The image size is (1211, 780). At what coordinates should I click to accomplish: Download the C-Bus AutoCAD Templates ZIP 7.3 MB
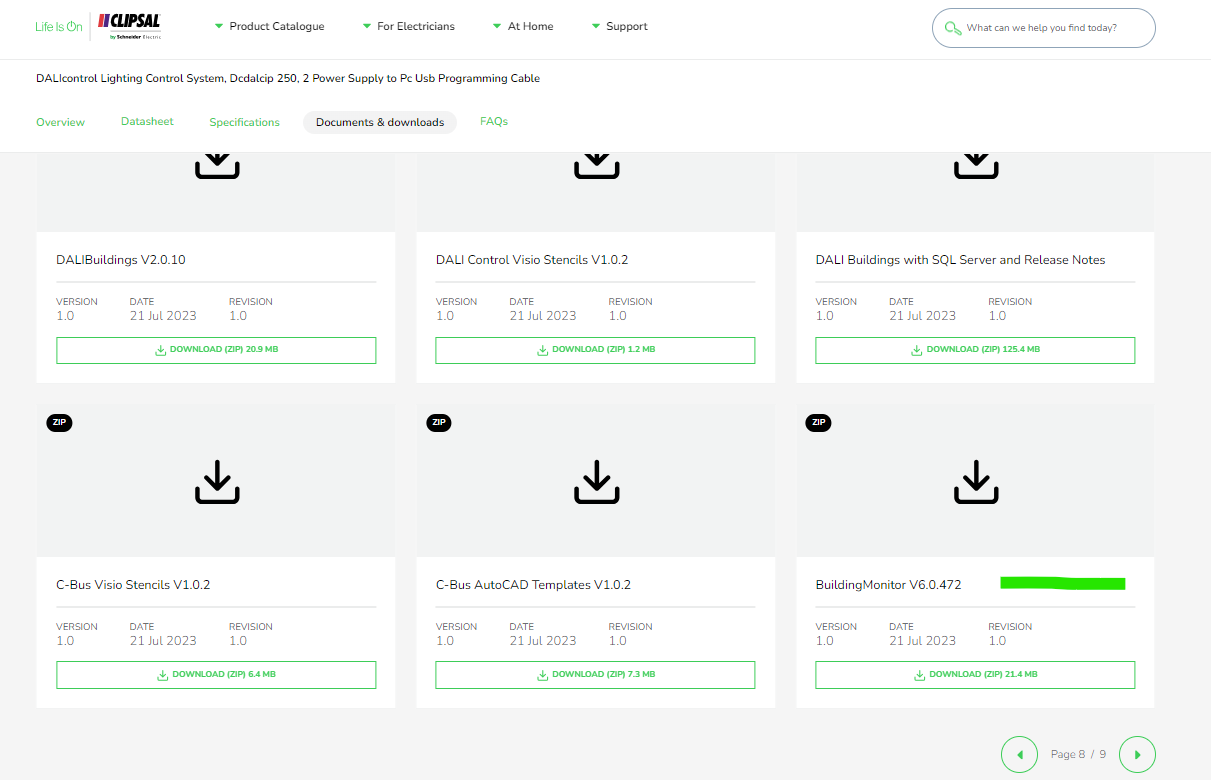click(x=595, y=675)
